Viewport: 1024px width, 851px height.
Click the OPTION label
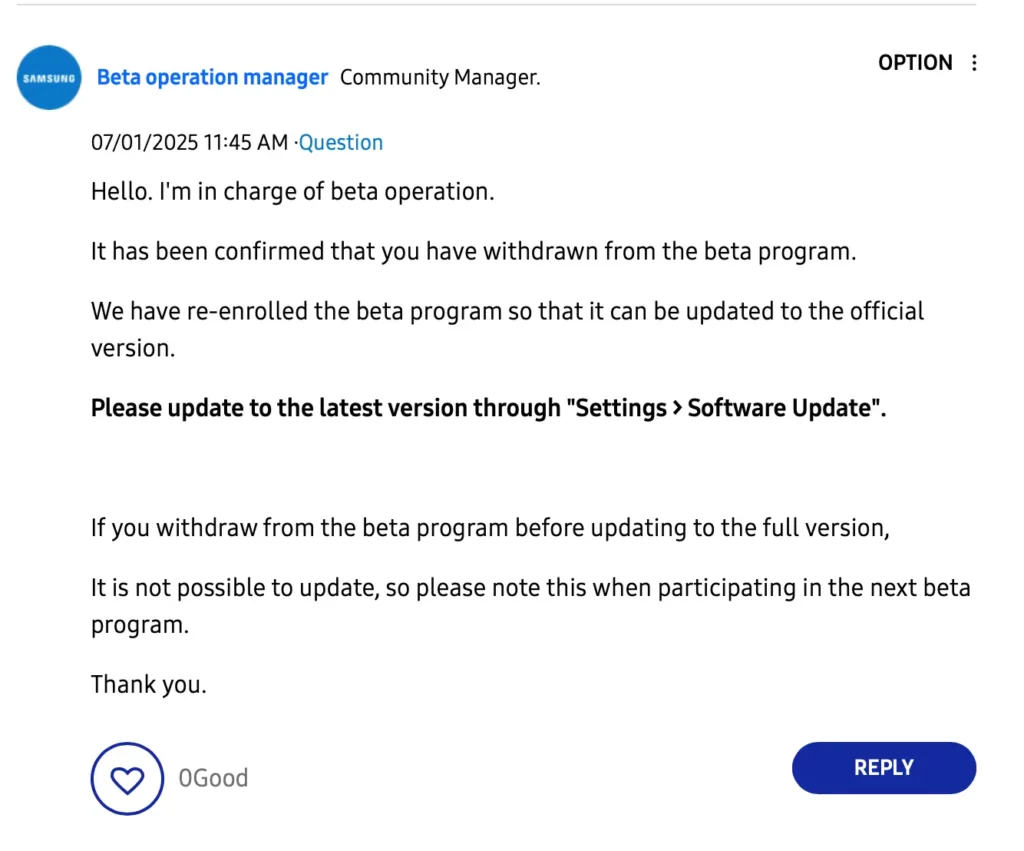(915, 63)
